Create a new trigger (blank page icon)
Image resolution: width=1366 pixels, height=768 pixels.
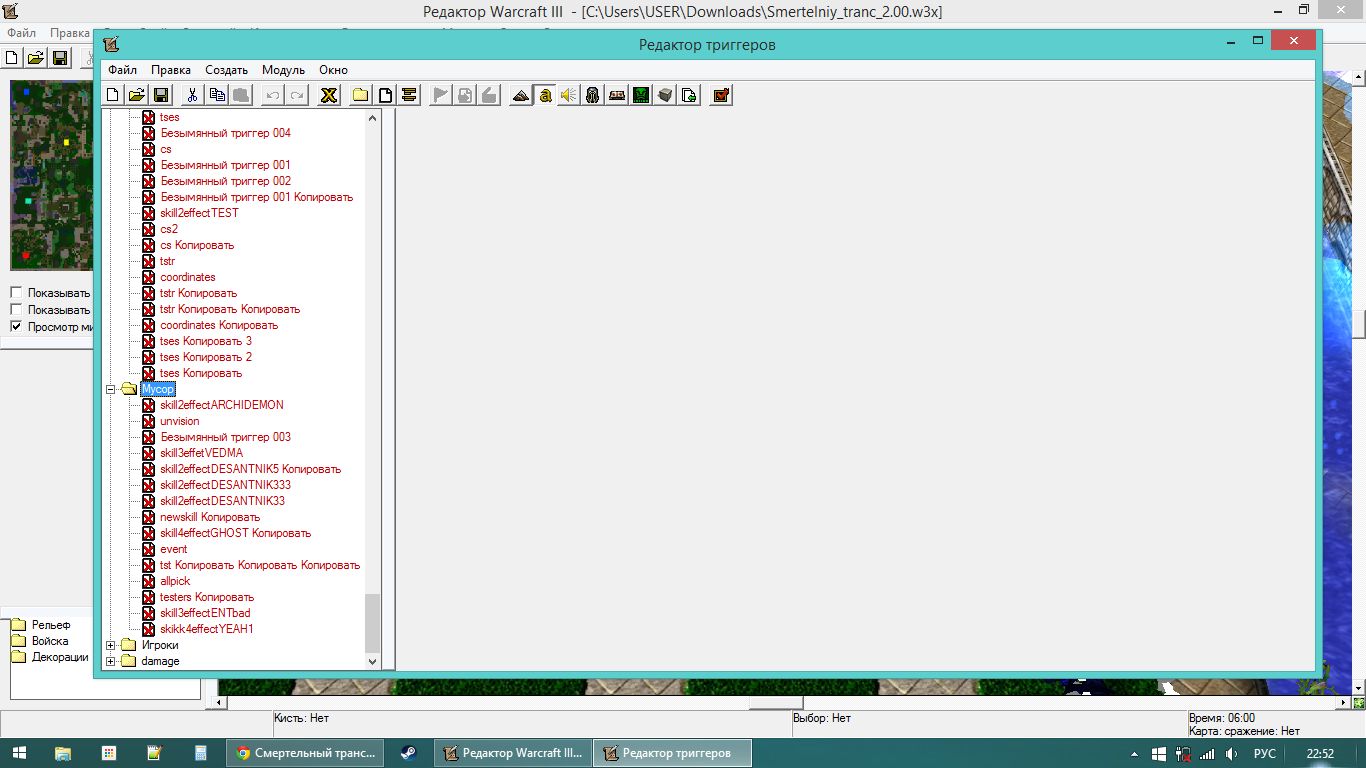click(384, 95)
